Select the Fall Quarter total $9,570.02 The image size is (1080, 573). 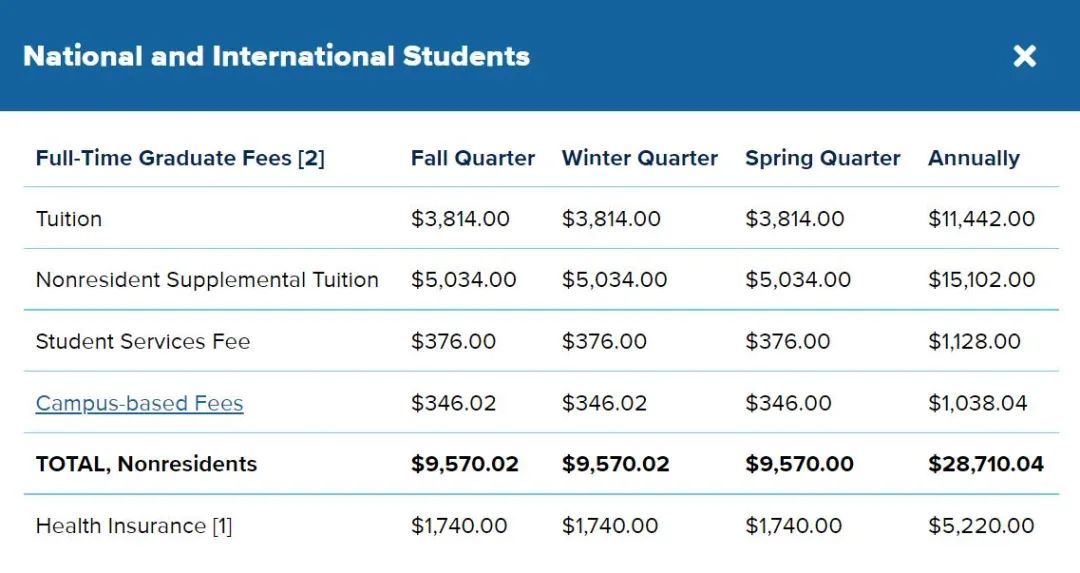tap(464, 463)
